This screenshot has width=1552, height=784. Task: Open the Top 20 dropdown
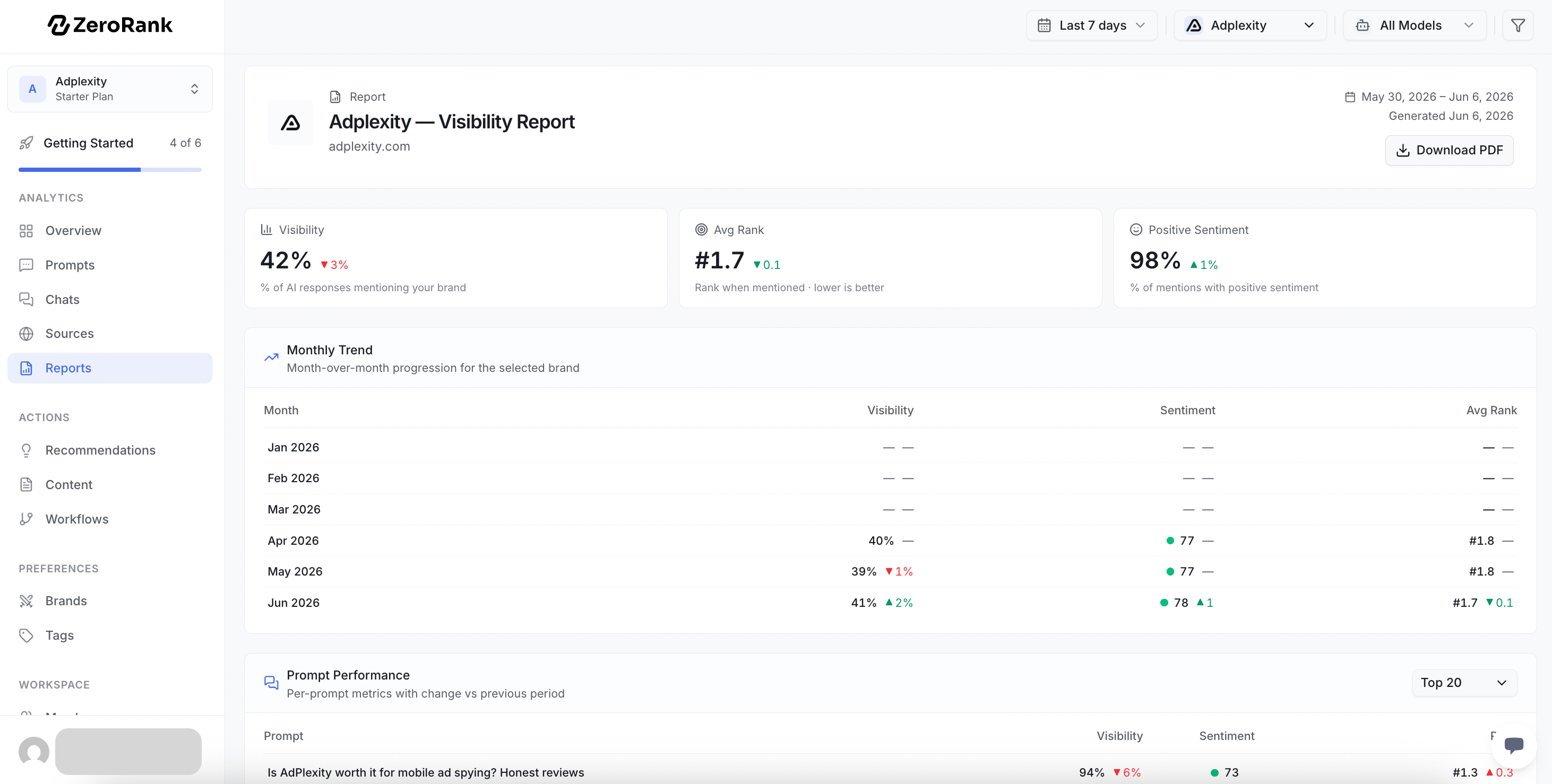point(1464,683)
